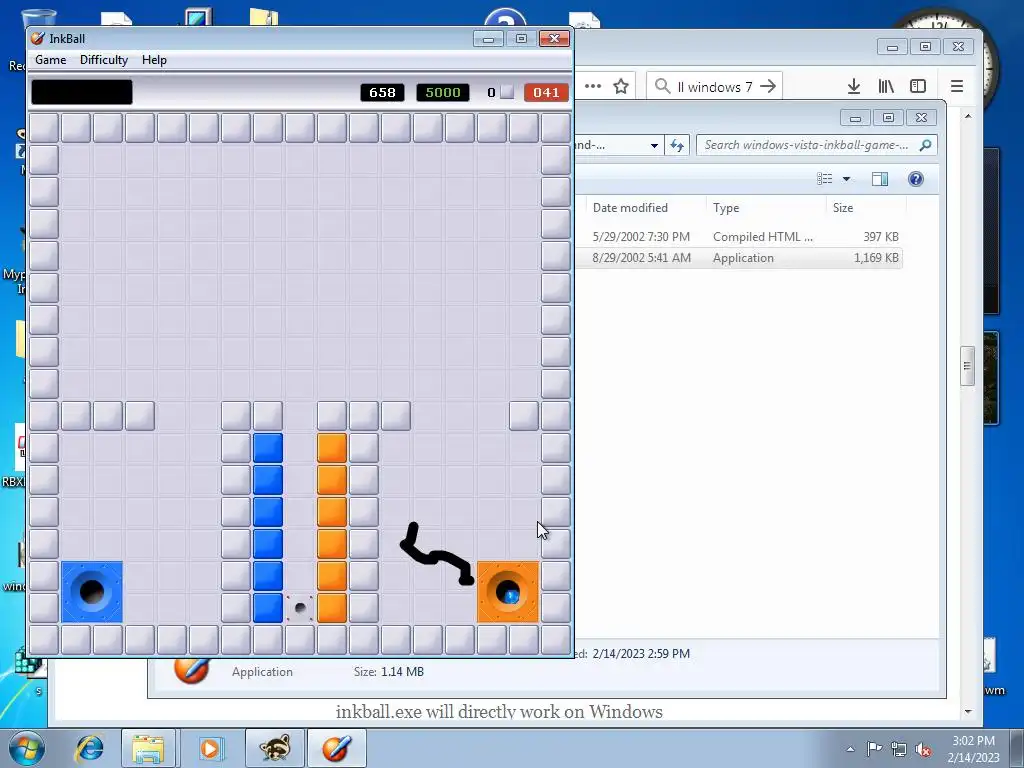Sort by Size column header
The width and height of the screenshot is (1024, 768).
(843, 208)
